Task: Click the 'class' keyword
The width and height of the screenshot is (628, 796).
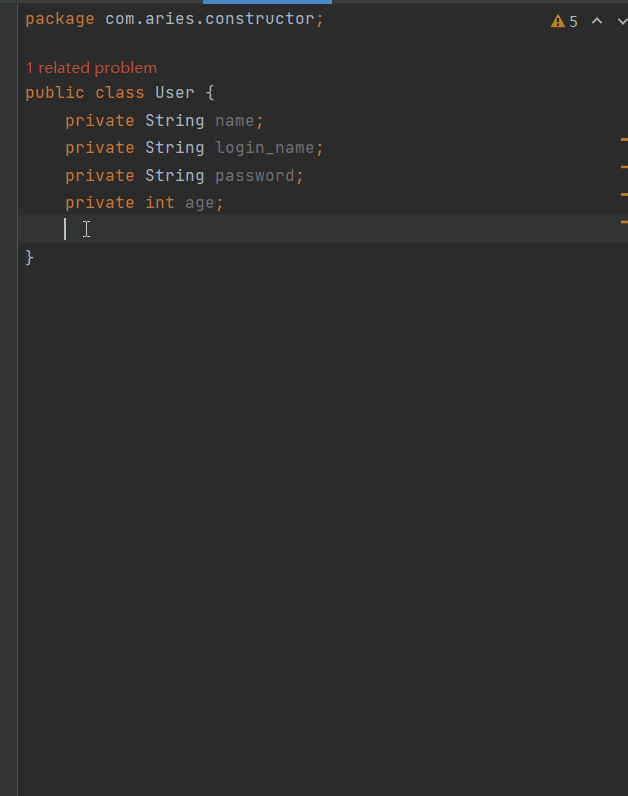Action: 120,92
